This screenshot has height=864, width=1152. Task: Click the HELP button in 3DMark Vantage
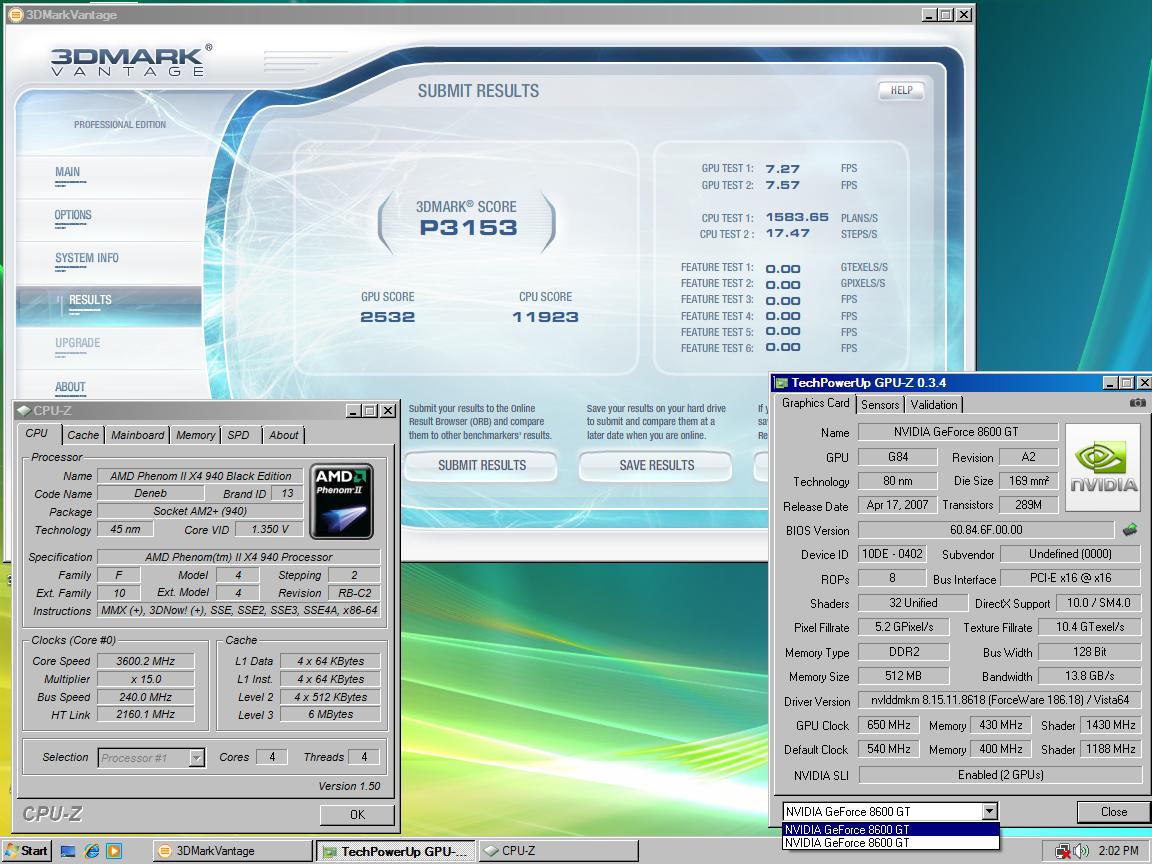click(901, 90)
